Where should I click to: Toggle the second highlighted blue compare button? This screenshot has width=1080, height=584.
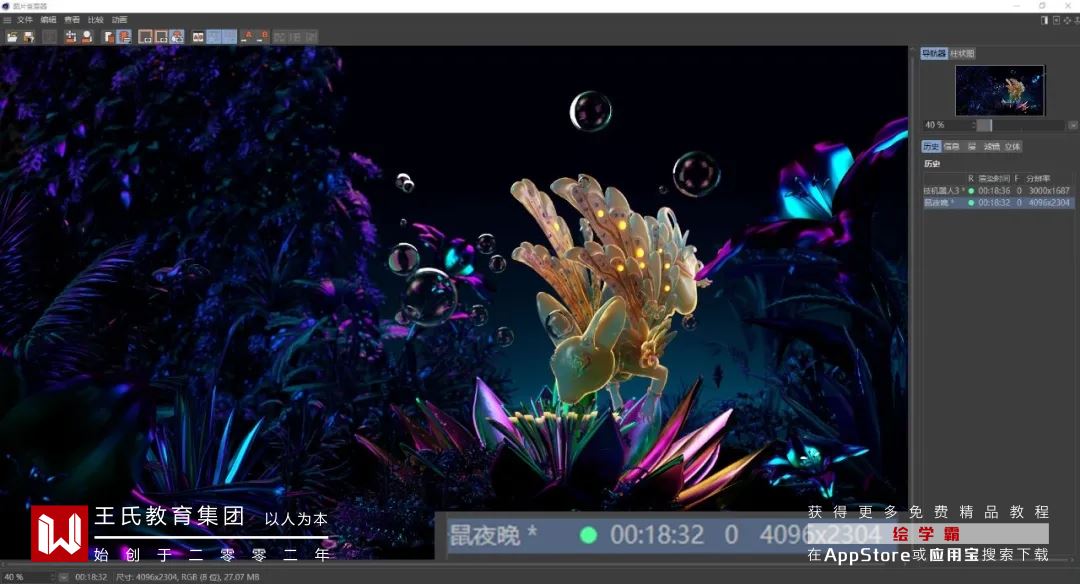tap(229, 36)
